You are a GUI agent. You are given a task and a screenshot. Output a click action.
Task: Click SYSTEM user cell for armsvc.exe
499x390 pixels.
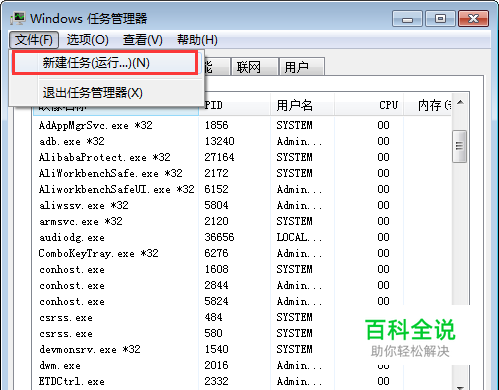(294, 221)
